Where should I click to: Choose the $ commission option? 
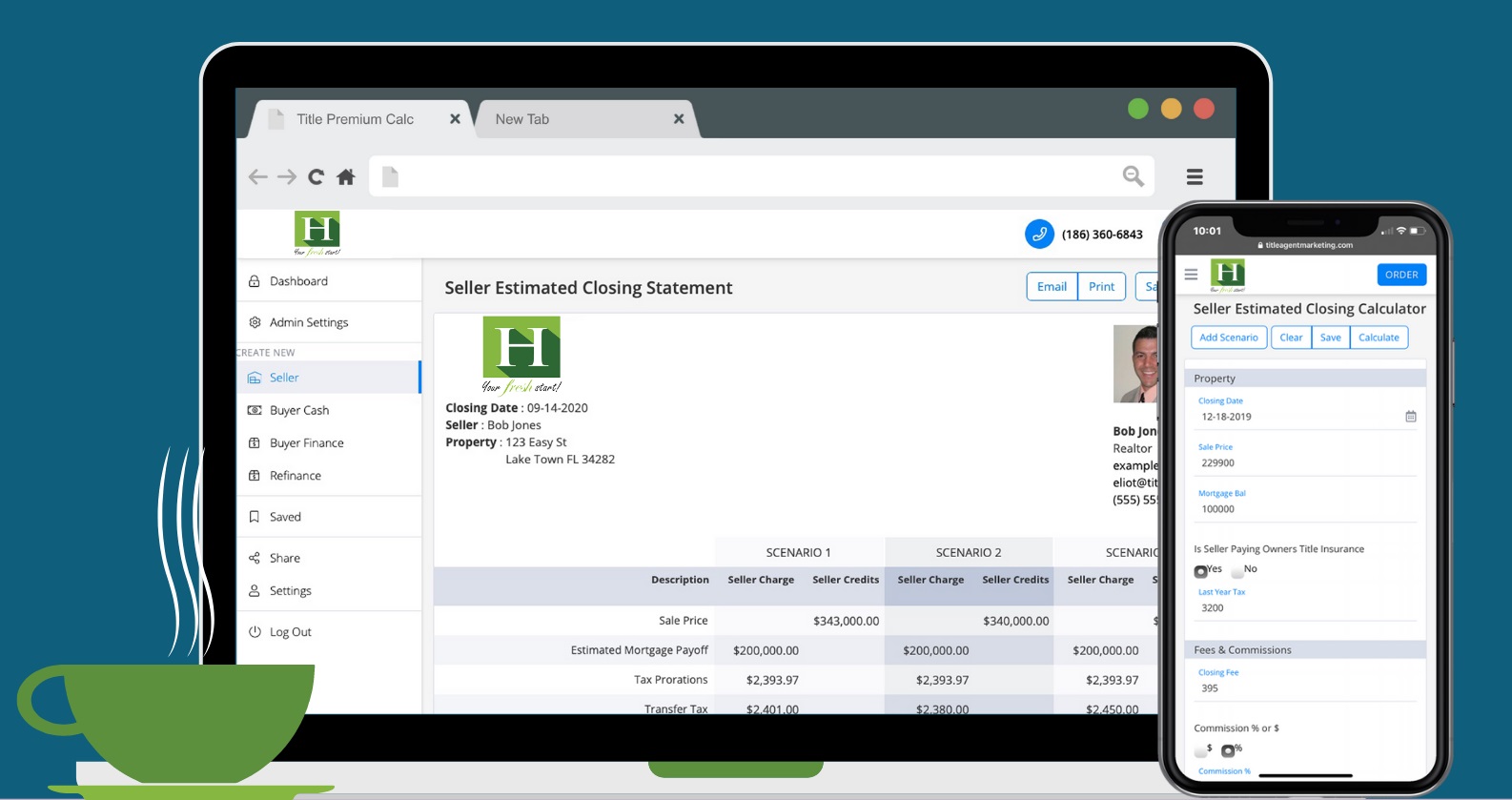(x=1200, y=750)
